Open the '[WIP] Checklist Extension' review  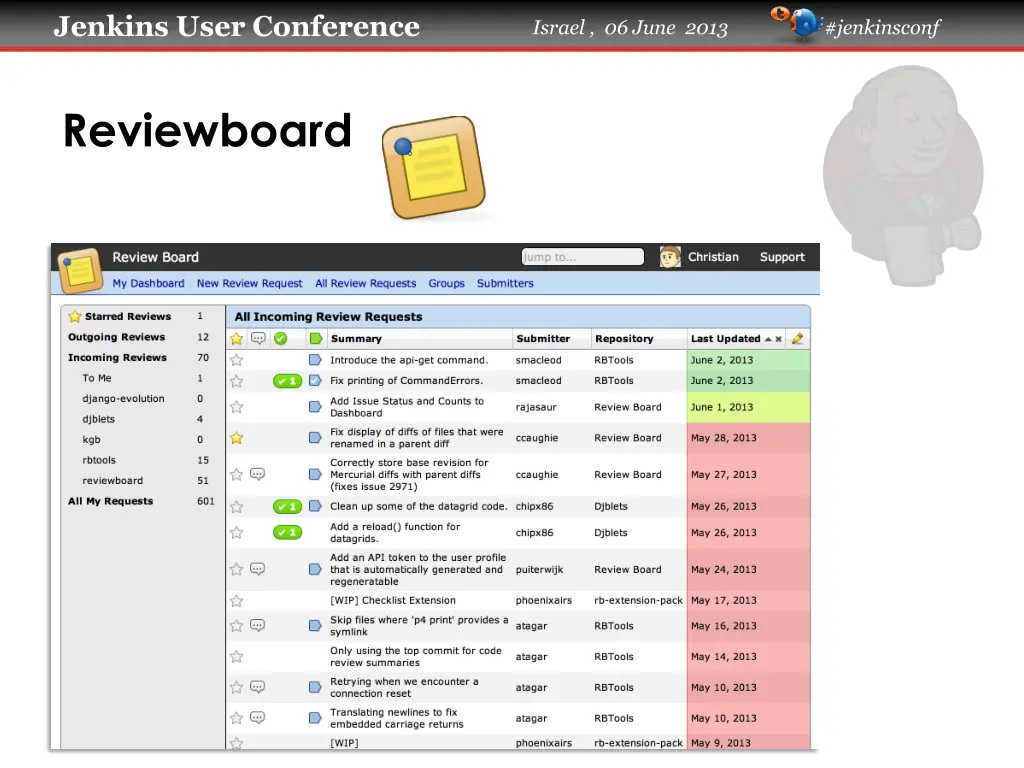click(392, 601)
